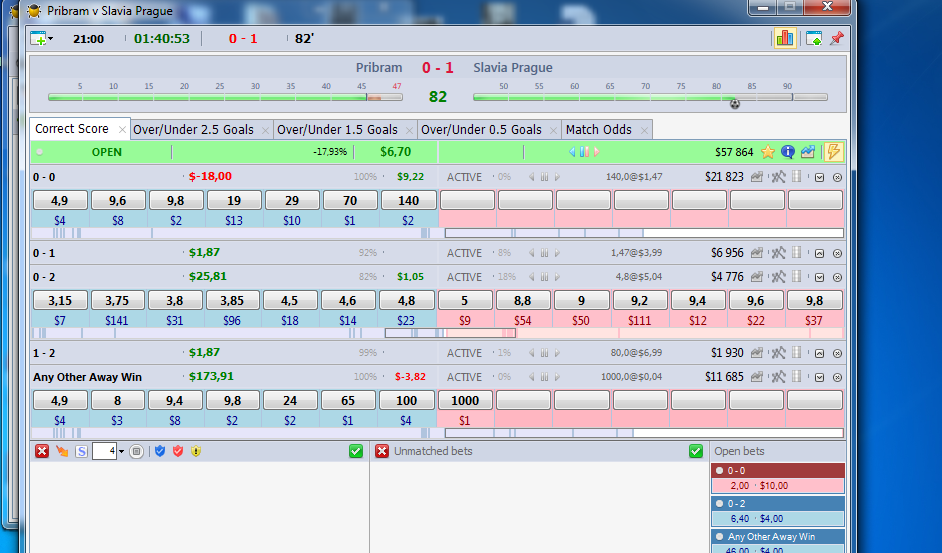
Task: Select Any Other Away Win open bet radio
Action: pos(719,537)
